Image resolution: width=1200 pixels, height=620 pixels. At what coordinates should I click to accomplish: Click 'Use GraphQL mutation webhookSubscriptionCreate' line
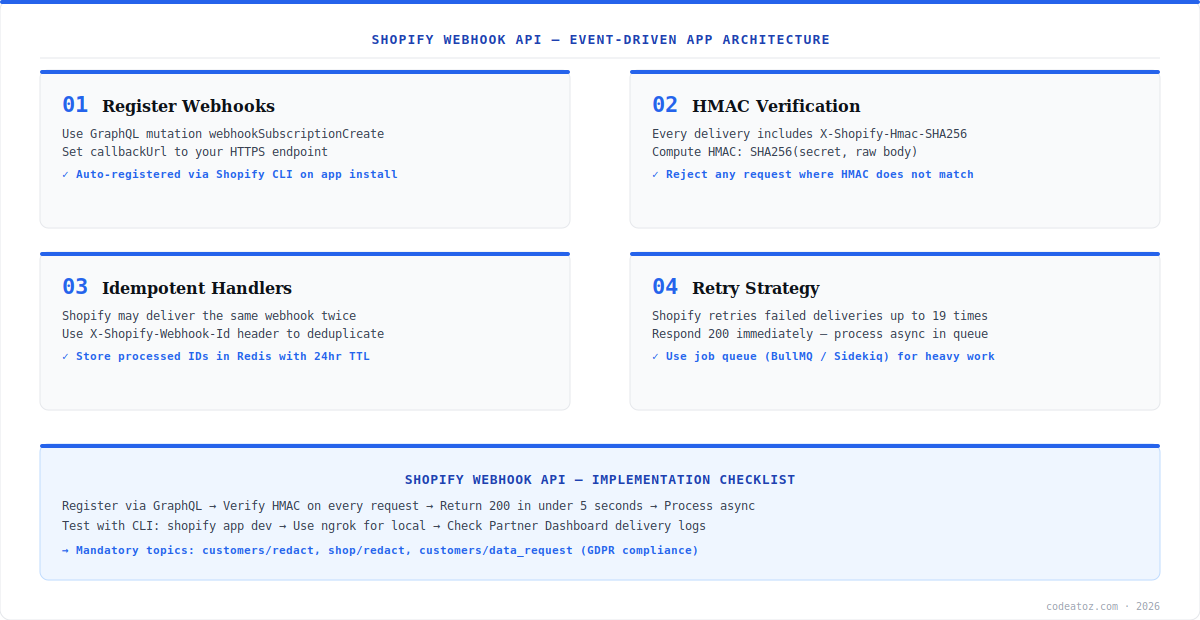[x=223, y=134]
